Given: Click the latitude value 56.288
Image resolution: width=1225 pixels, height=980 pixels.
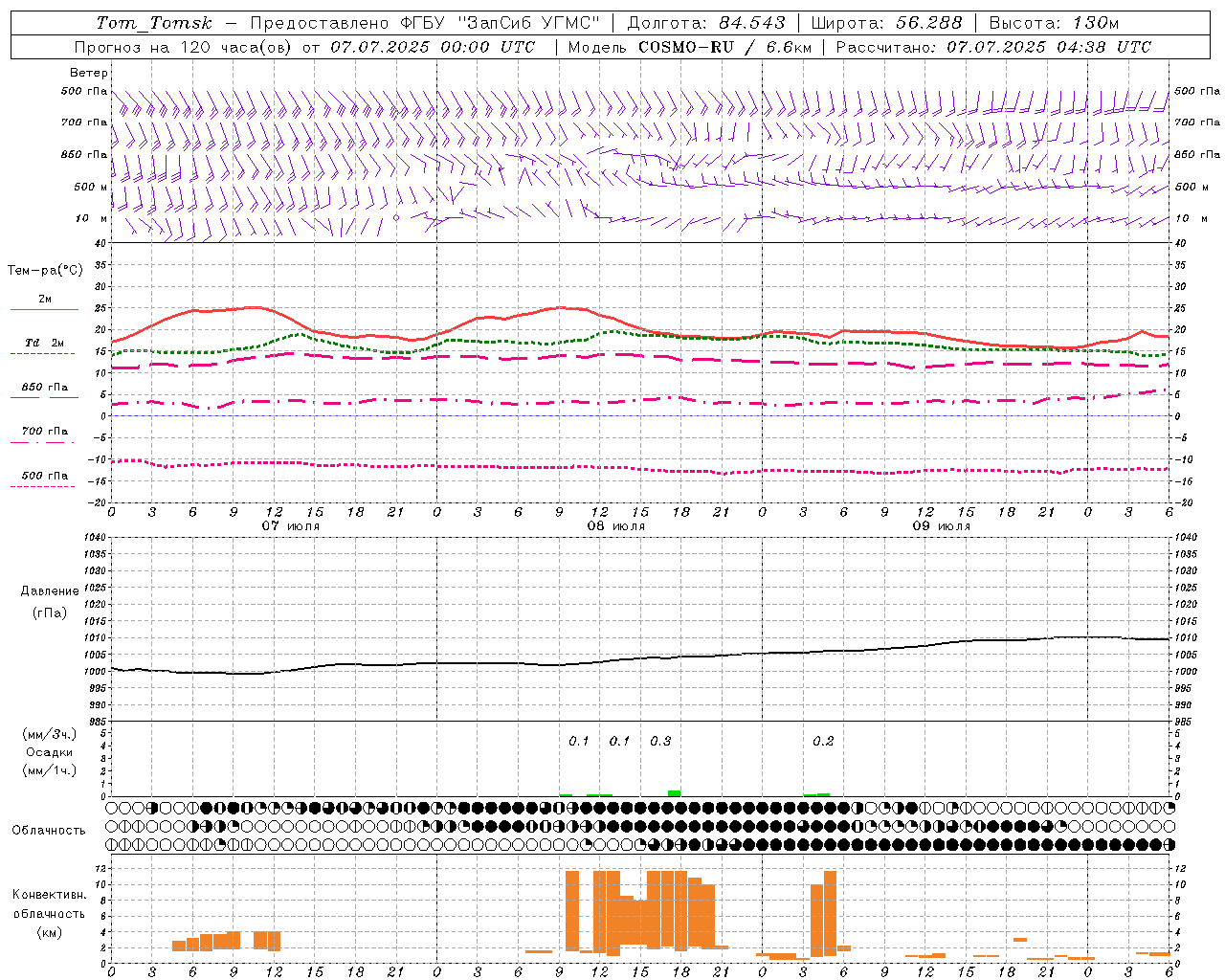Looking at the screenshot, I should tap(928, 23).
